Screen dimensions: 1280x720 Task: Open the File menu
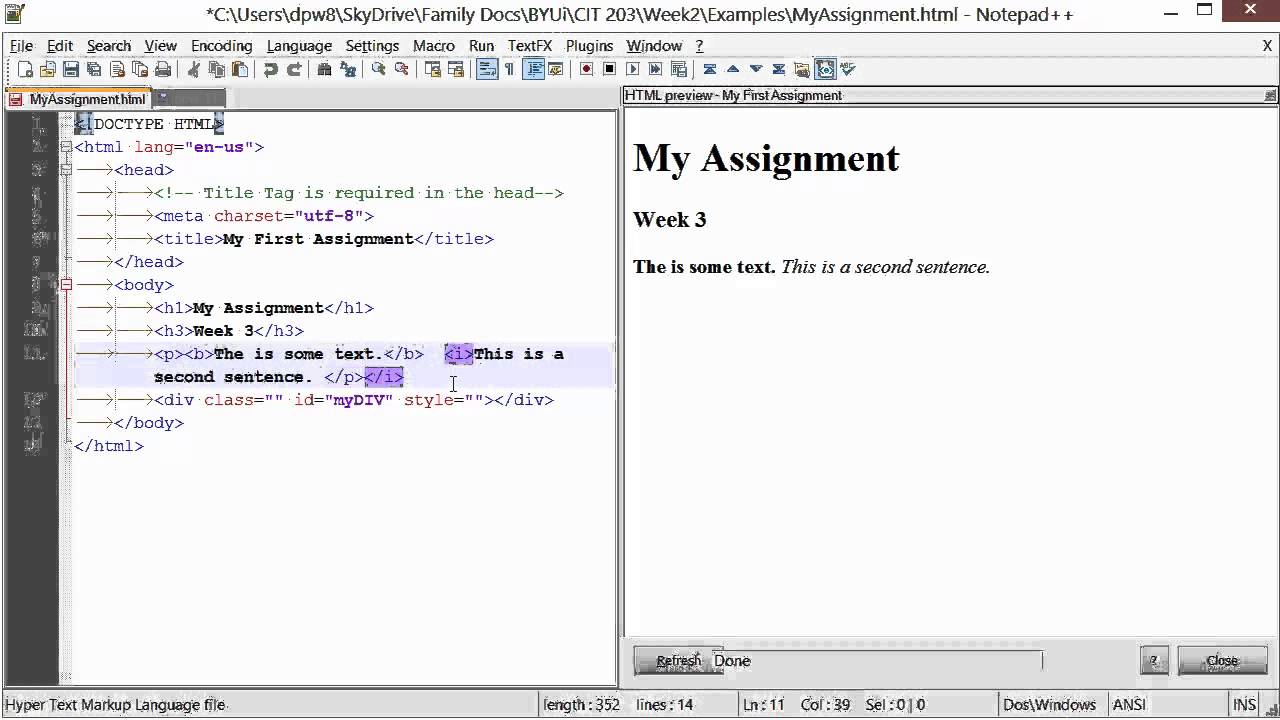point(21,46)
